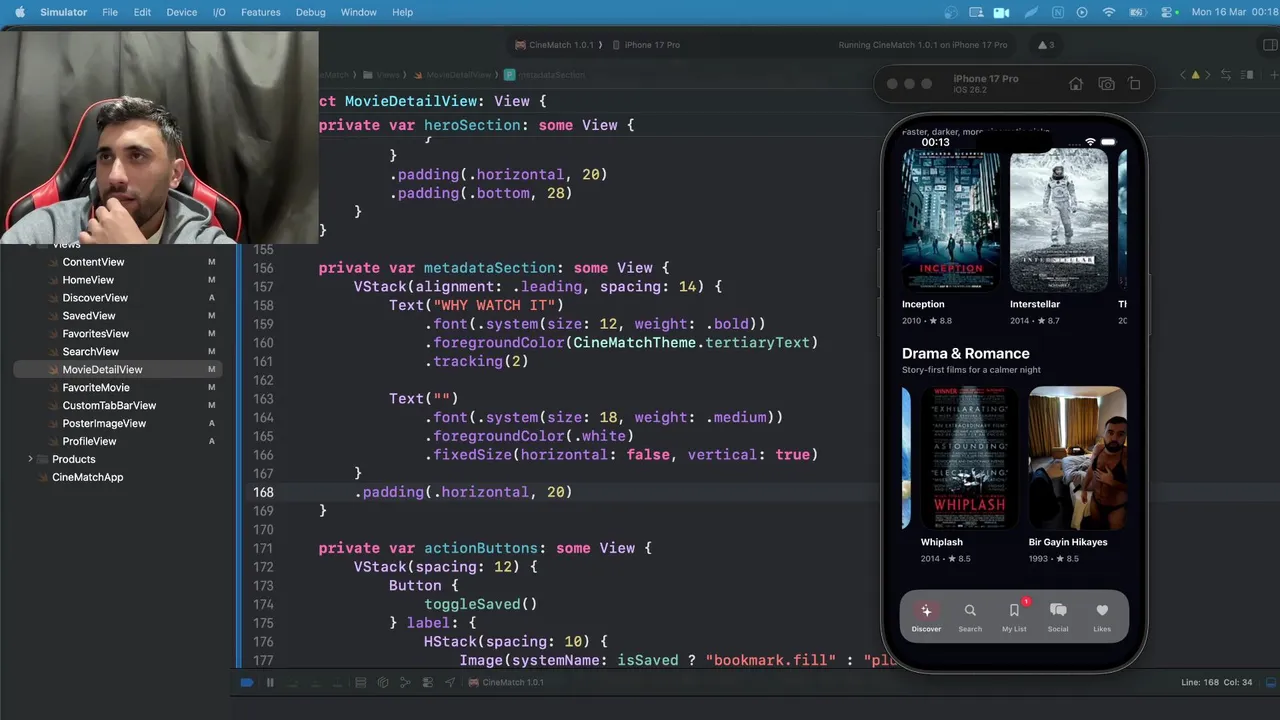Image resolution: width=1280 pixels, height=720 pixels.
Task: Open the Device menu
Action: 181,12
